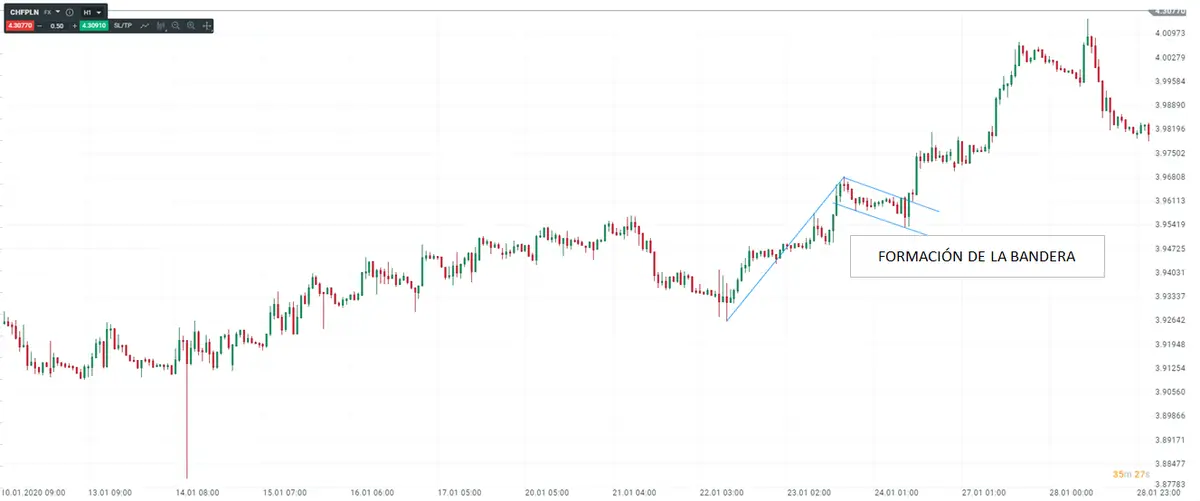Decrease trade volume with minus button
The width and height of the screenshot is (1200, 501).
(x=40, y=25)
